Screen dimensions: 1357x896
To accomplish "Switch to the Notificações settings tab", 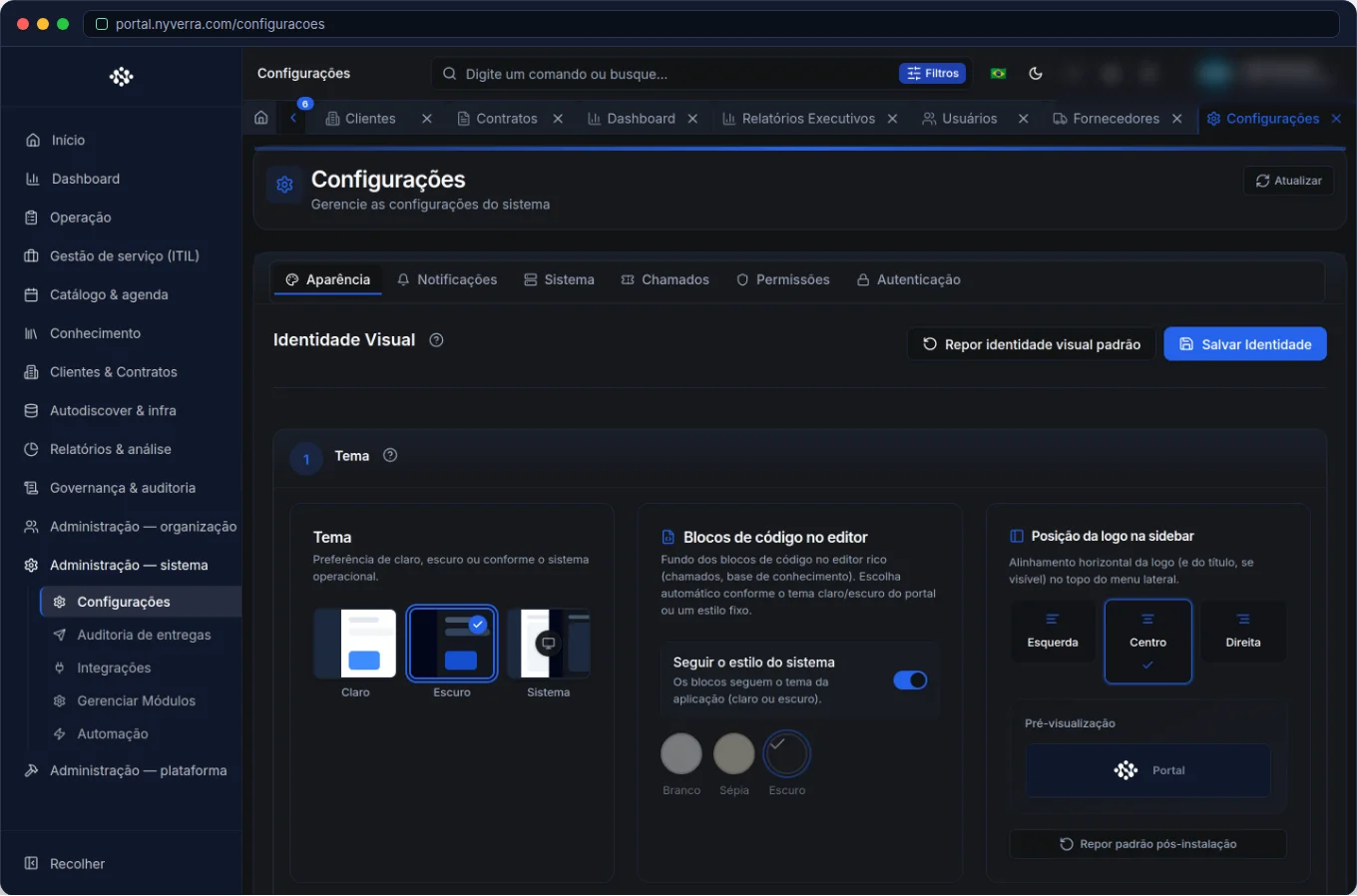I will pyautogui.click(x=447, y=280).
